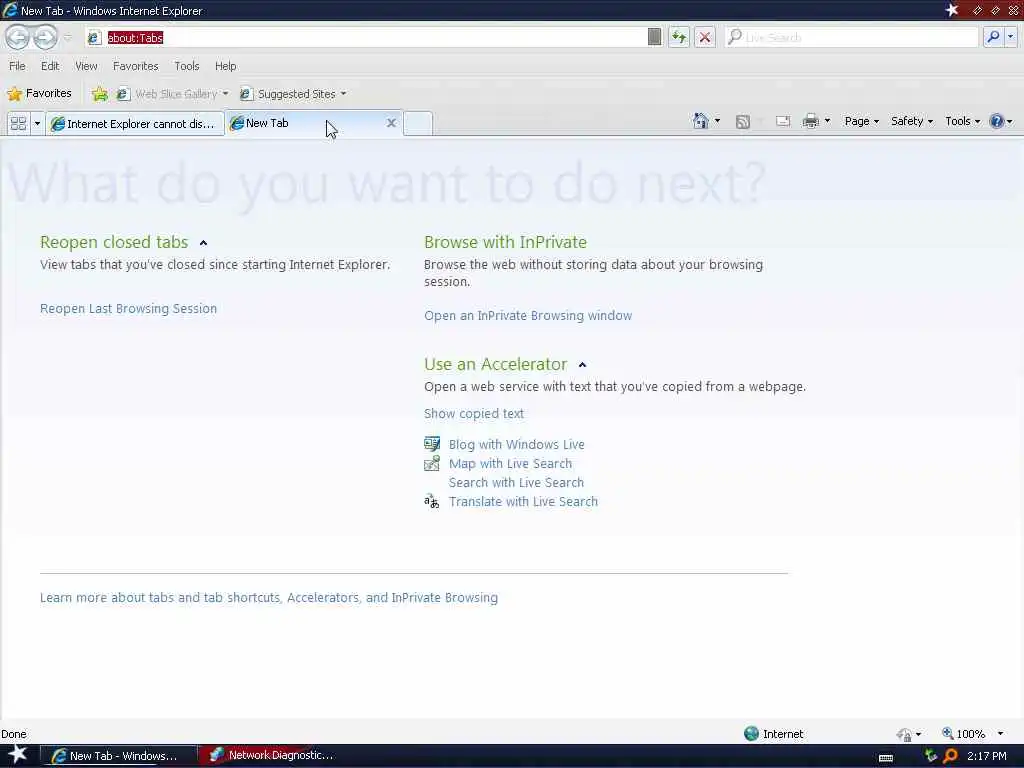This screenshot has height=768, width=1024.
Task: Close the New Tab tab
Action: coord(391,123)
